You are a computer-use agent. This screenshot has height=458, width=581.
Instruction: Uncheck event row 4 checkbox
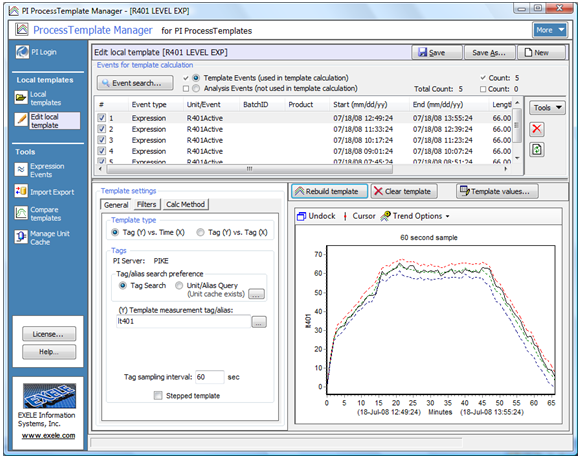click(102, 151)
